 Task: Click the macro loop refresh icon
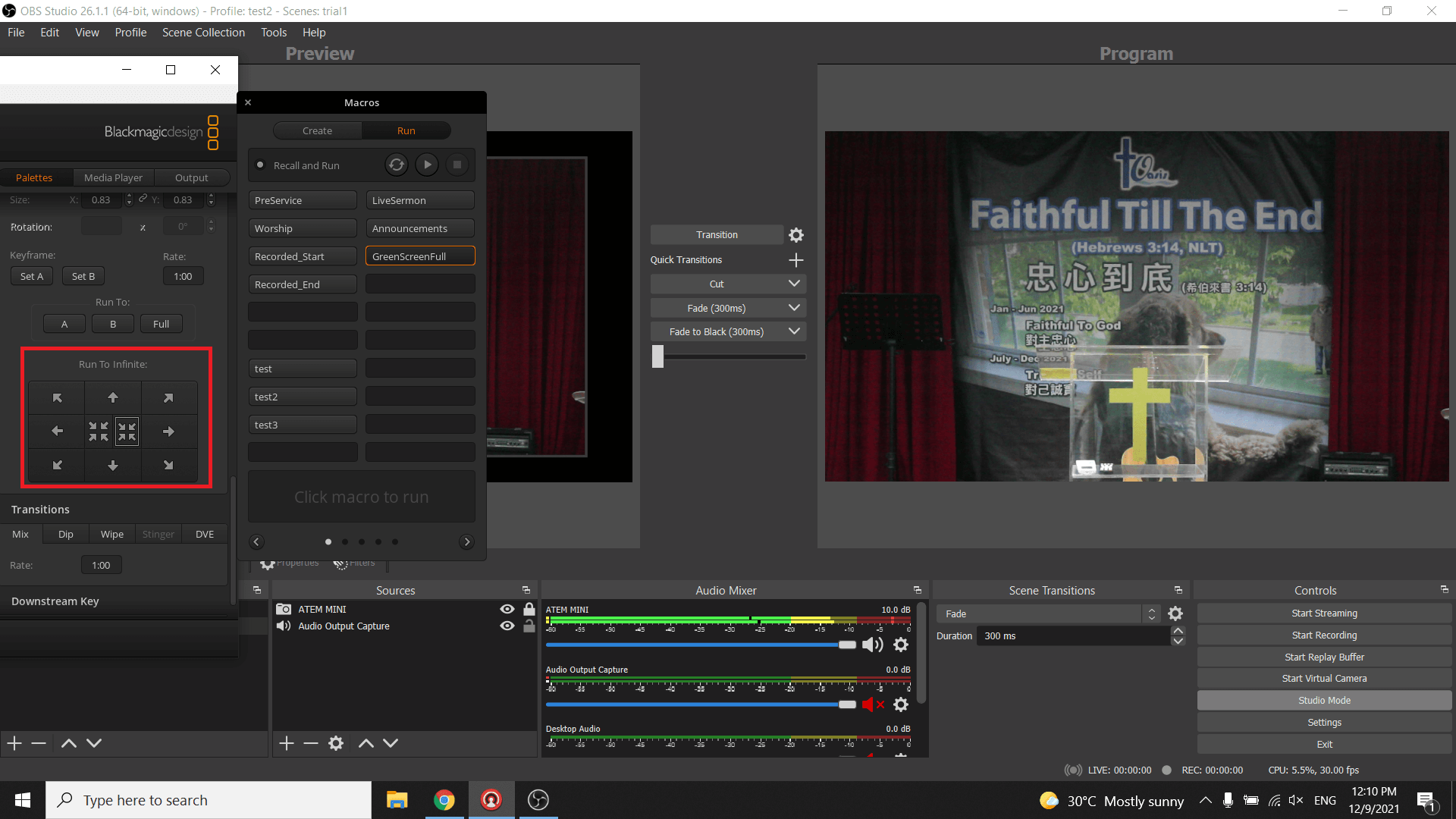[x=396, y=165]
